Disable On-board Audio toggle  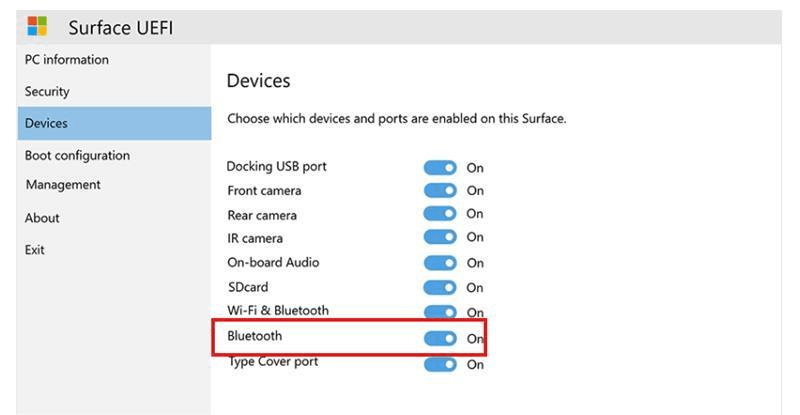click(440, 263)
